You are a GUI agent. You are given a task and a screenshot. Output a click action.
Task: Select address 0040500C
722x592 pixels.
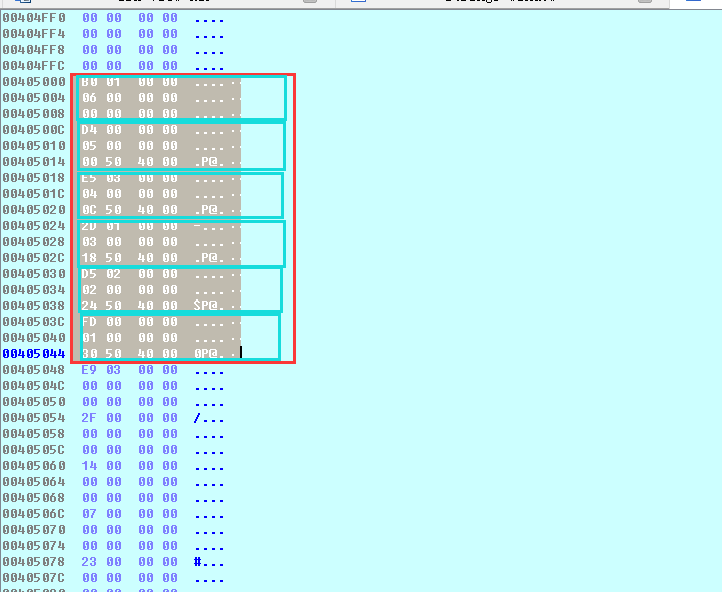click(34, 130)
